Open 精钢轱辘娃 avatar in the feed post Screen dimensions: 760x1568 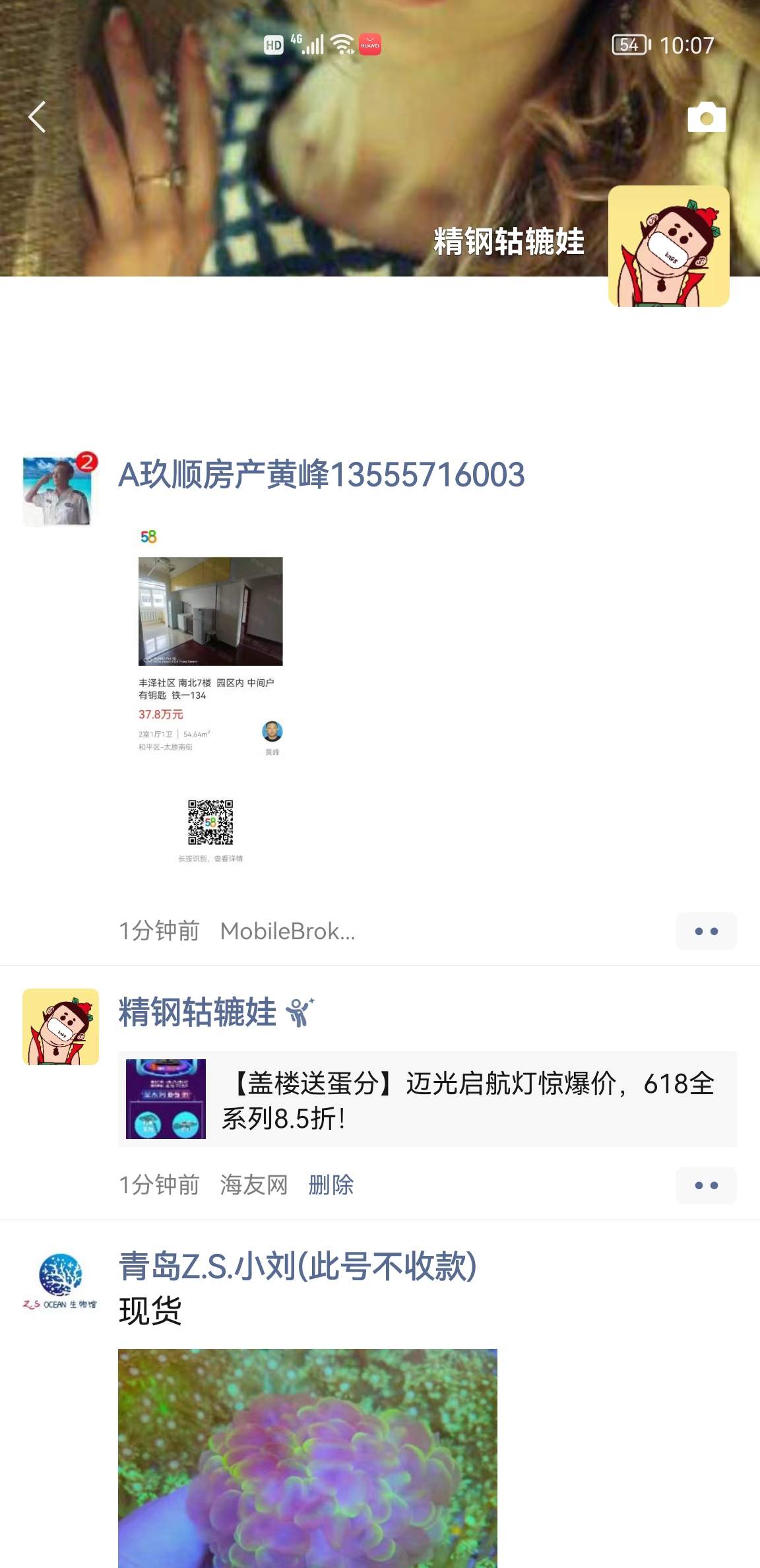point(61,1027)
